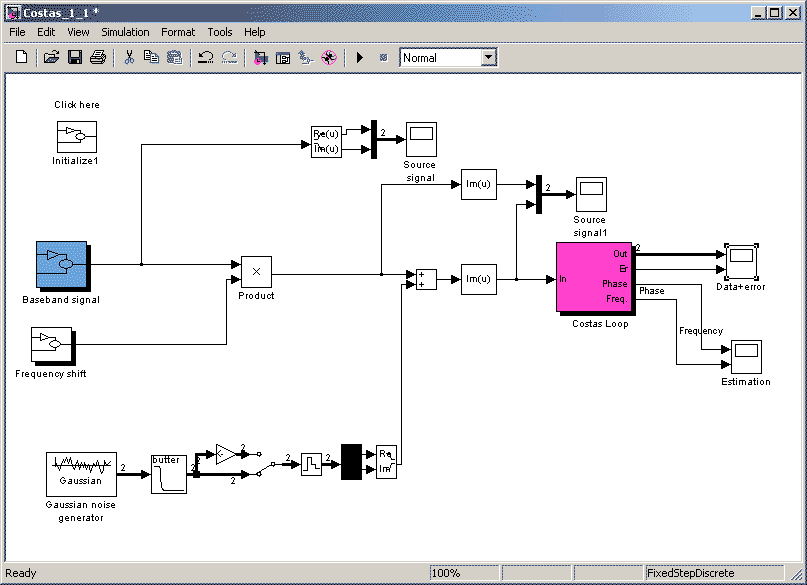Open the Simulation menu
Screen dimensions: 807x585
125,32
